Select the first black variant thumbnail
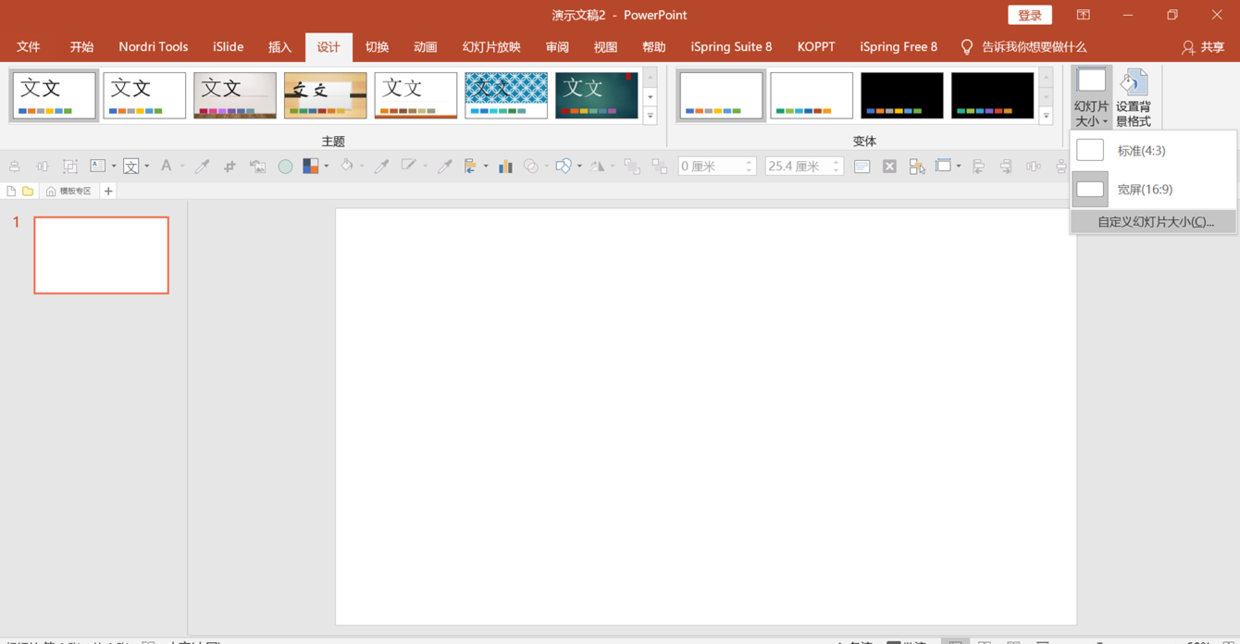This screenshot has height=644, width=1240. point(902,96)
